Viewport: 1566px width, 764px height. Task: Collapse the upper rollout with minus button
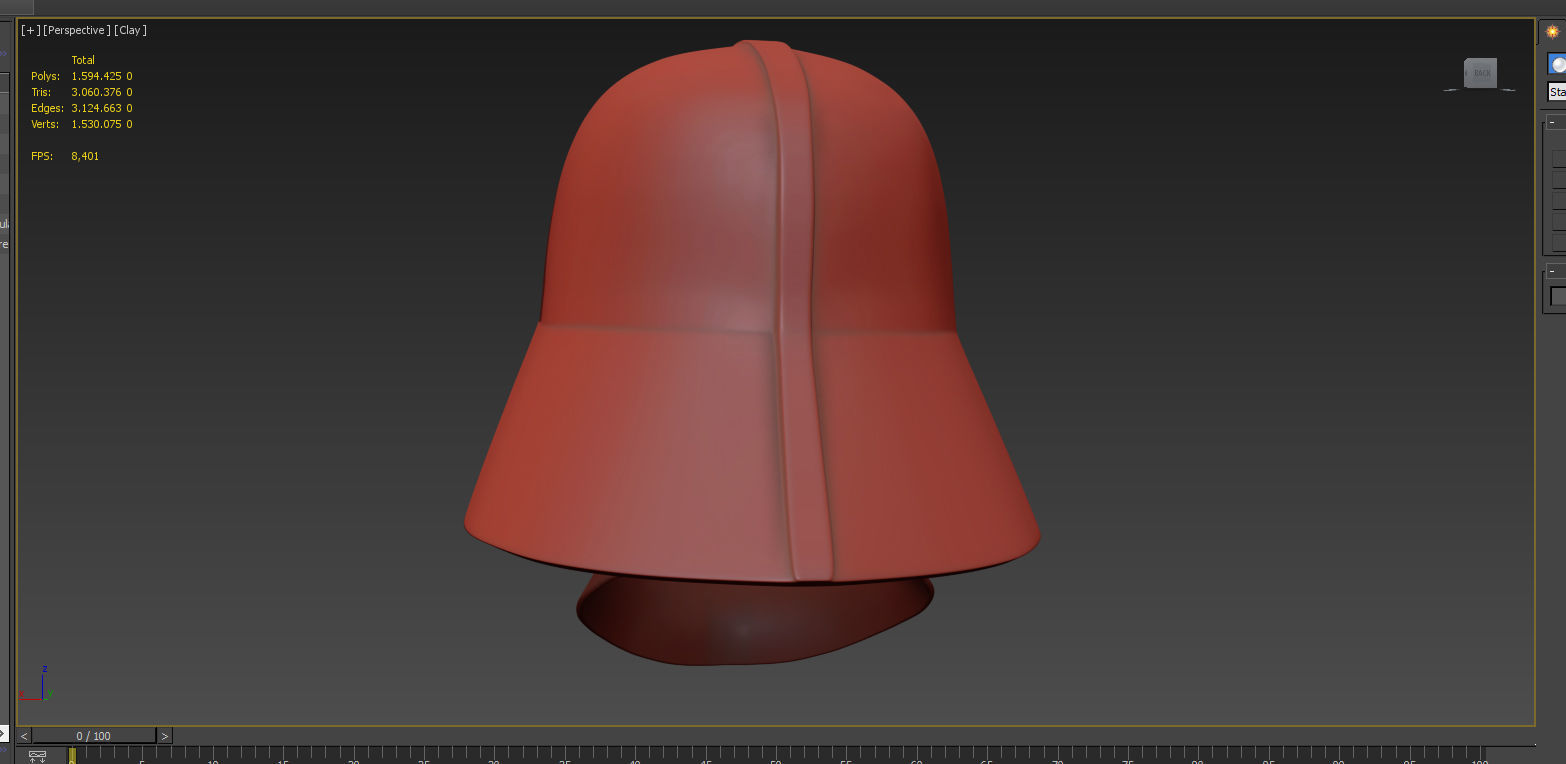[1551, 123]
